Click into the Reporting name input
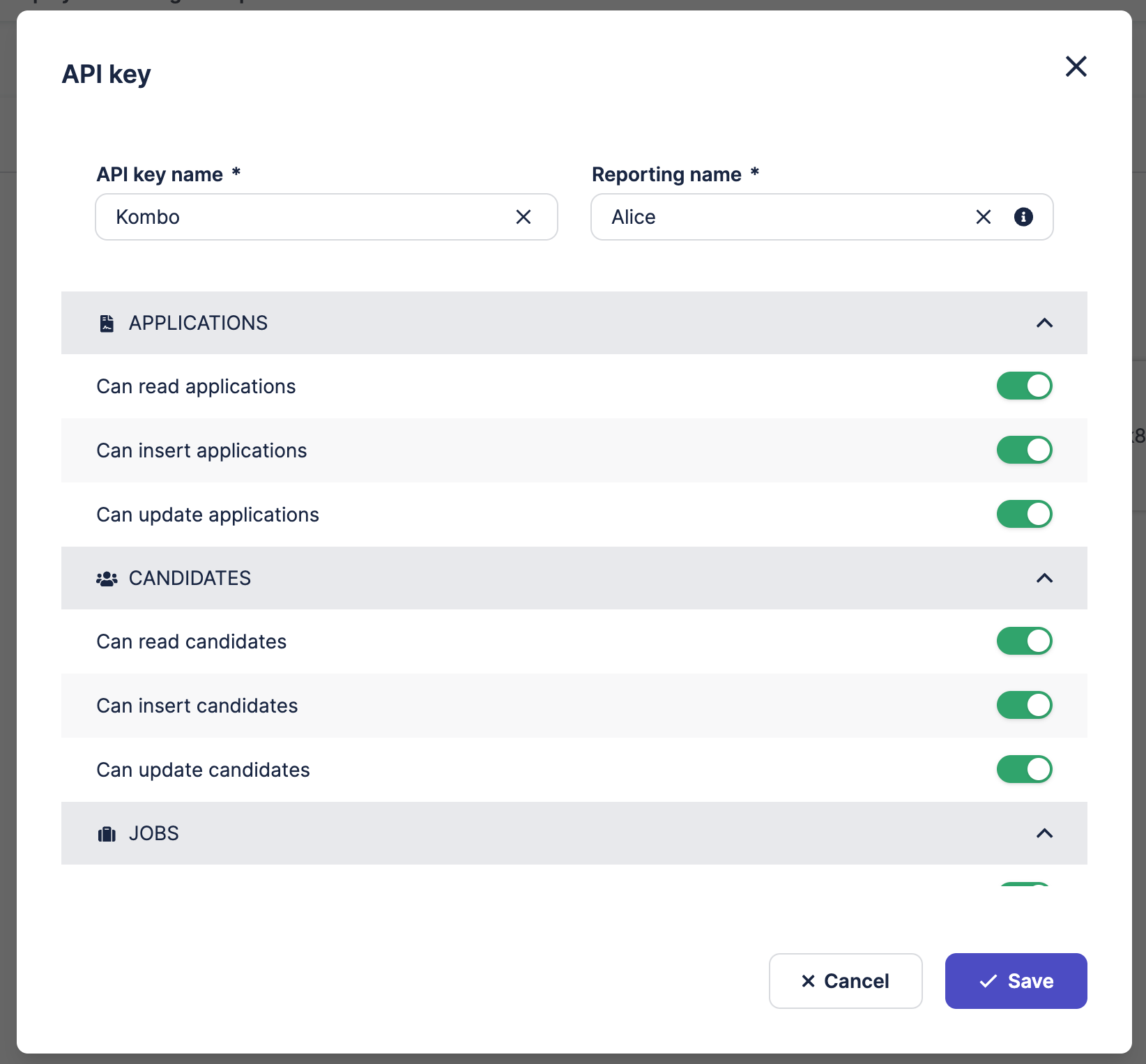Image resolution: width=1146 pixels, height=1064 pixels. [781, 217]
